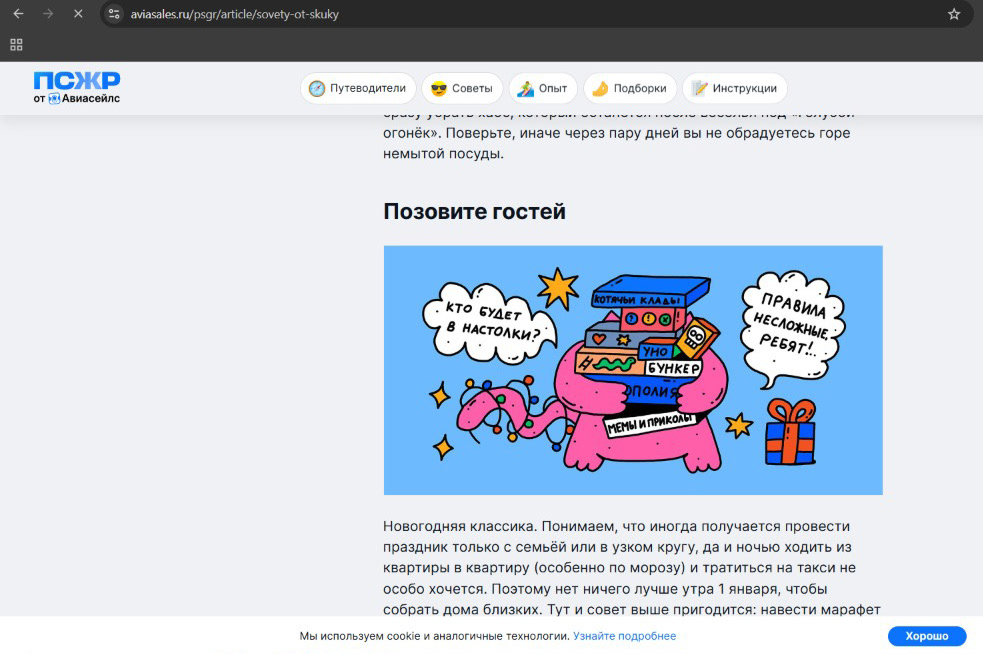Click the Позовите гостей heading
983x654 pixels.
pos(474,212)
